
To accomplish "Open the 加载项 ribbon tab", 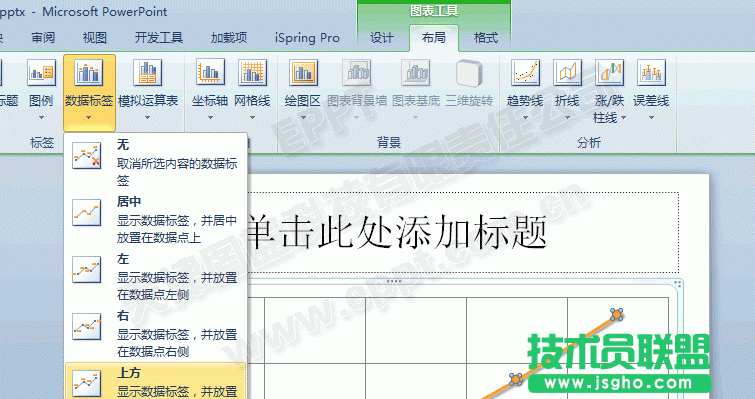I will [x=229, y=38].
